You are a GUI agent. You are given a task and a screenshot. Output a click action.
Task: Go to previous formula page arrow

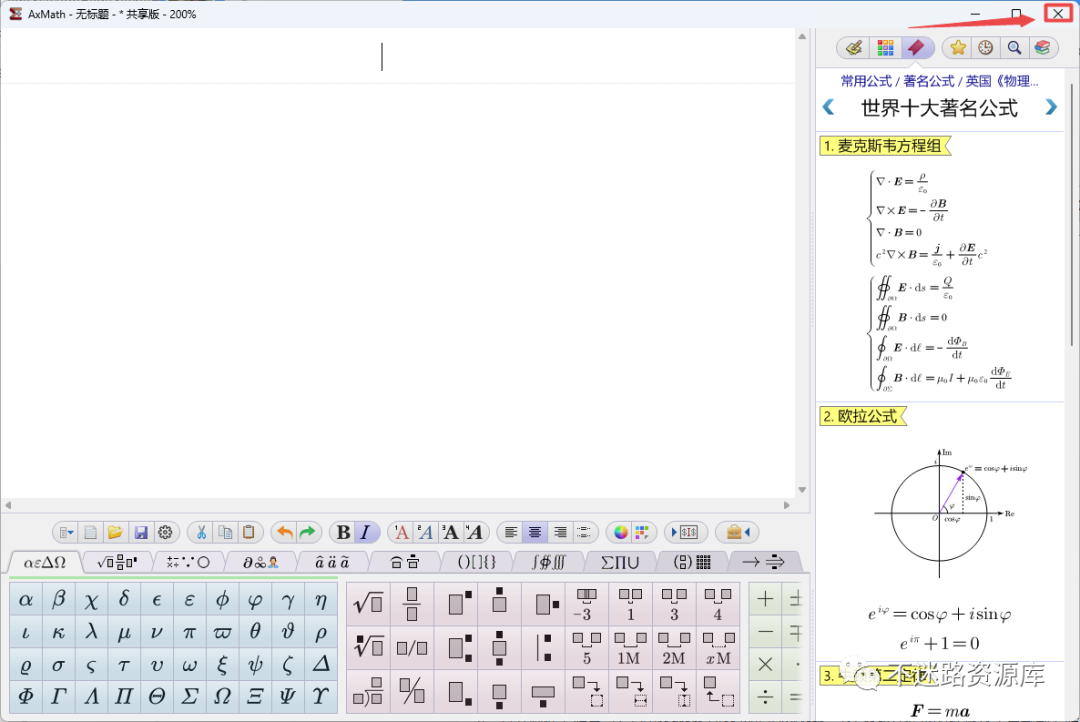[829, 107]
